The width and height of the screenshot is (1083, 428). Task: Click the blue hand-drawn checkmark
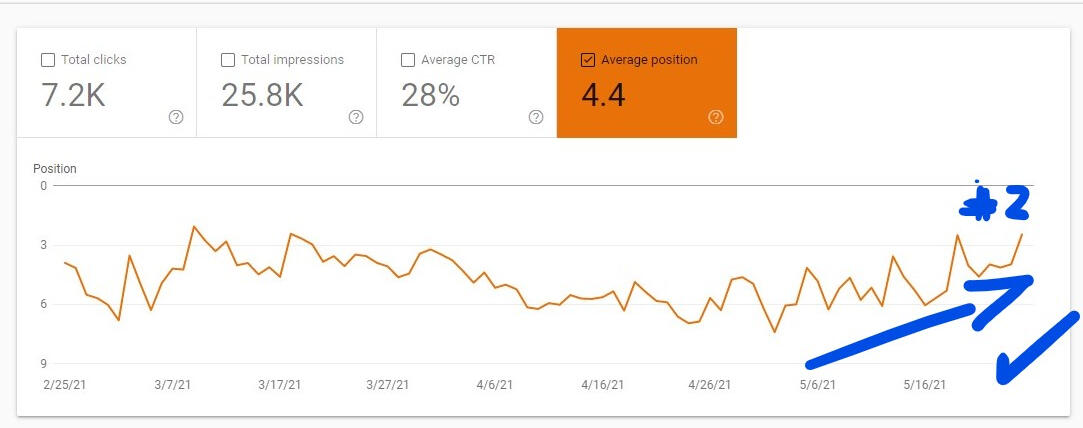point(1035,350)
